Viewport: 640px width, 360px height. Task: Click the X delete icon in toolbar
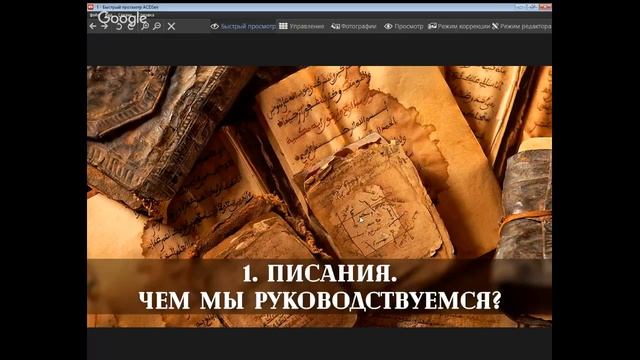(x=171, y=26)
